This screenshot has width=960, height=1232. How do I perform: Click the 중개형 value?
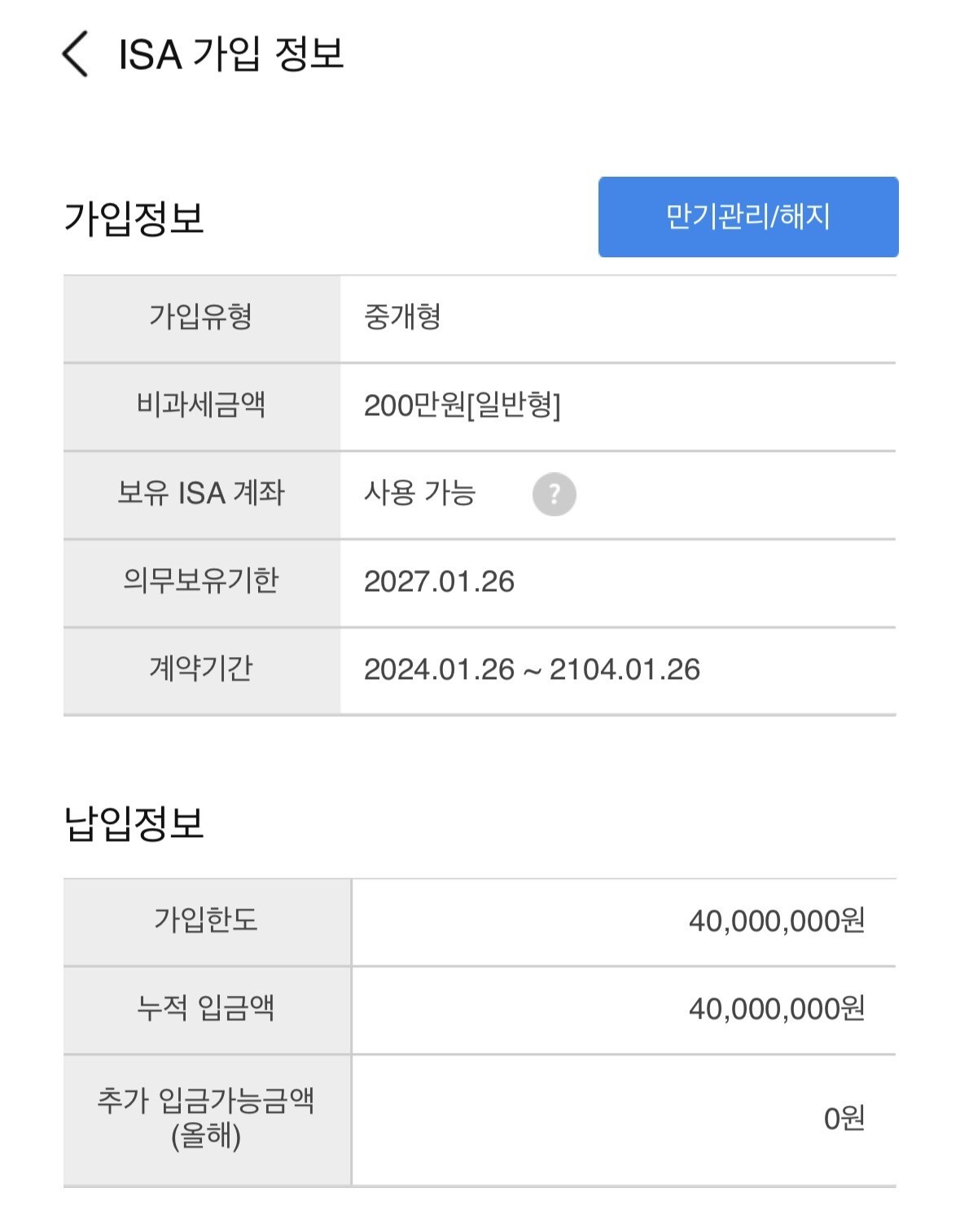coord(402,317)
